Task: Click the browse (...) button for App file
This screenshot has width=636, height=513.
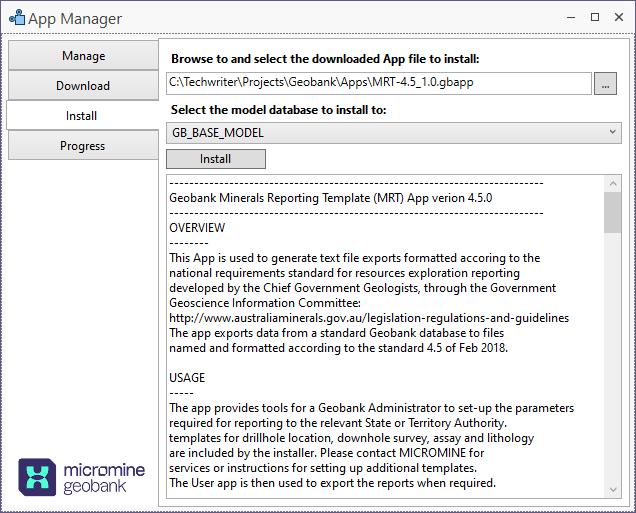Action: tap(605, 83)
